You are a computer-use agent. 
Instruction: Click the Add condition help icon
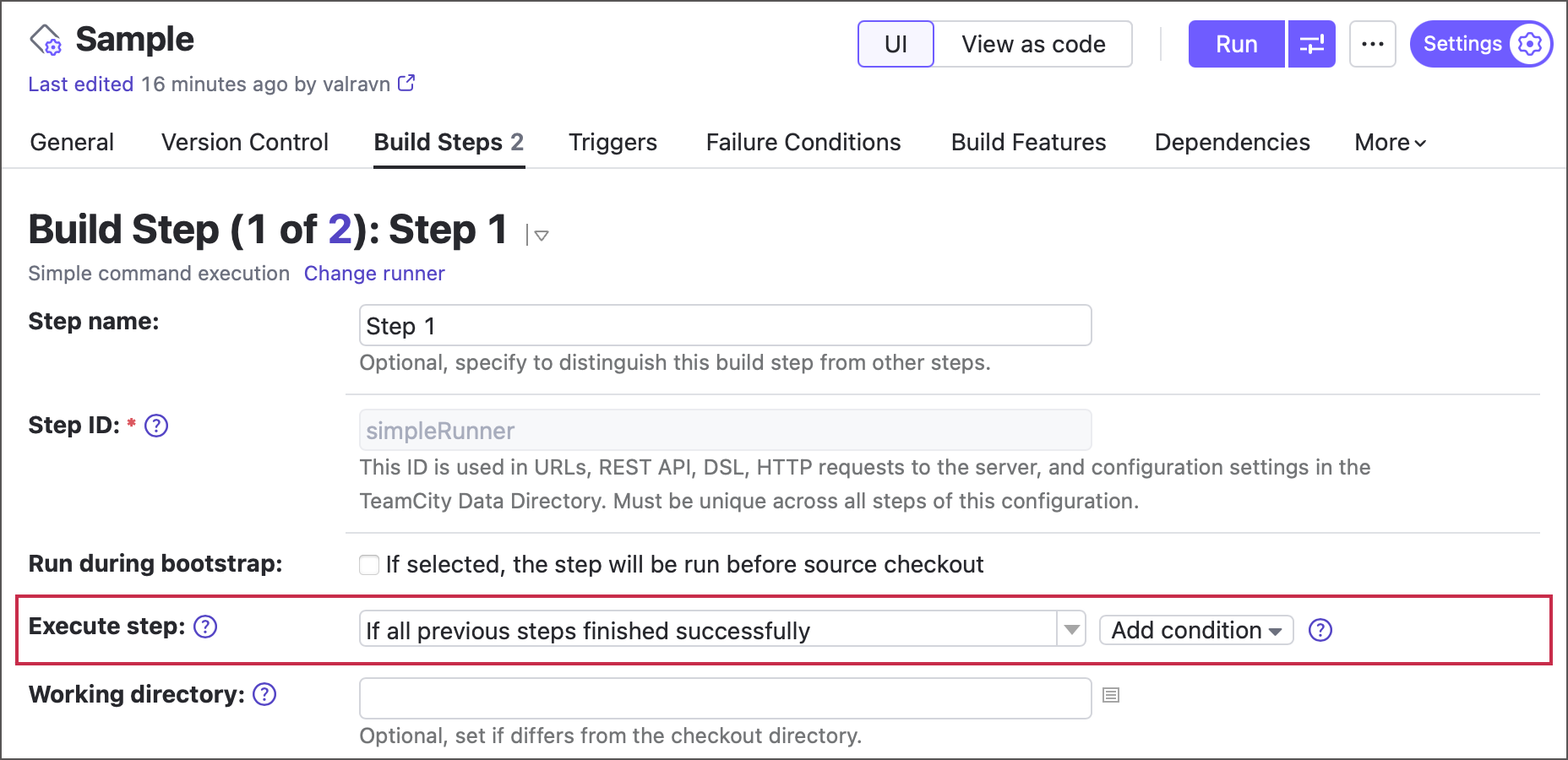click(1320, 630)
